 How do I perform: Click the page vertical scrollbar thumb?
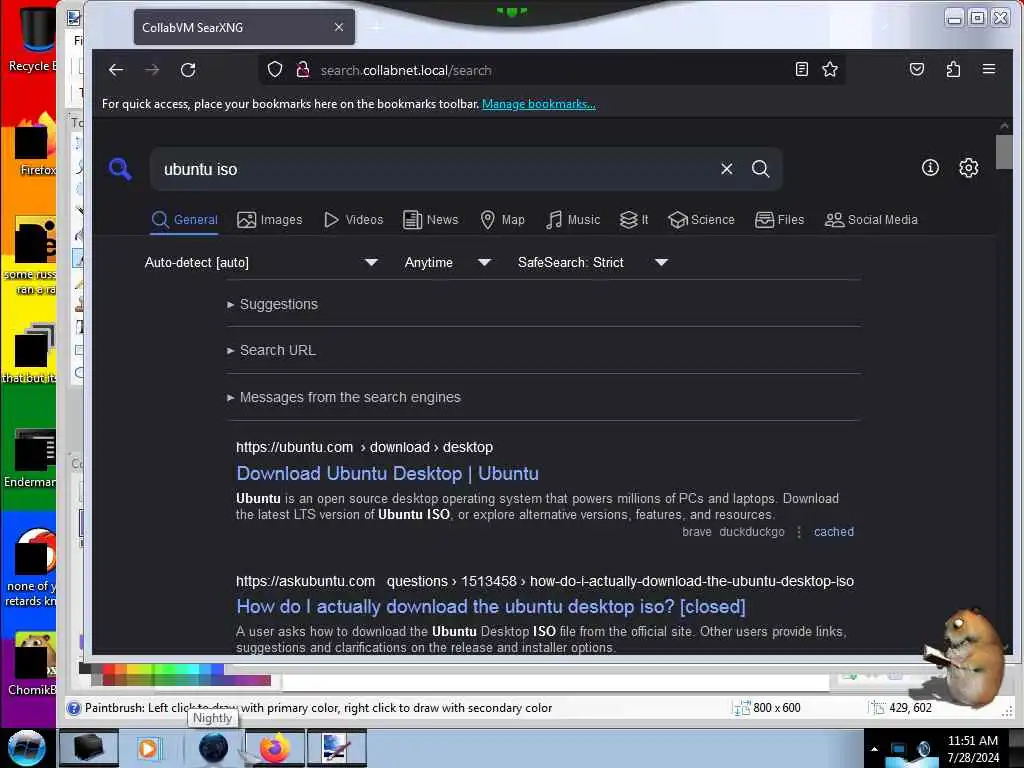1004,152
